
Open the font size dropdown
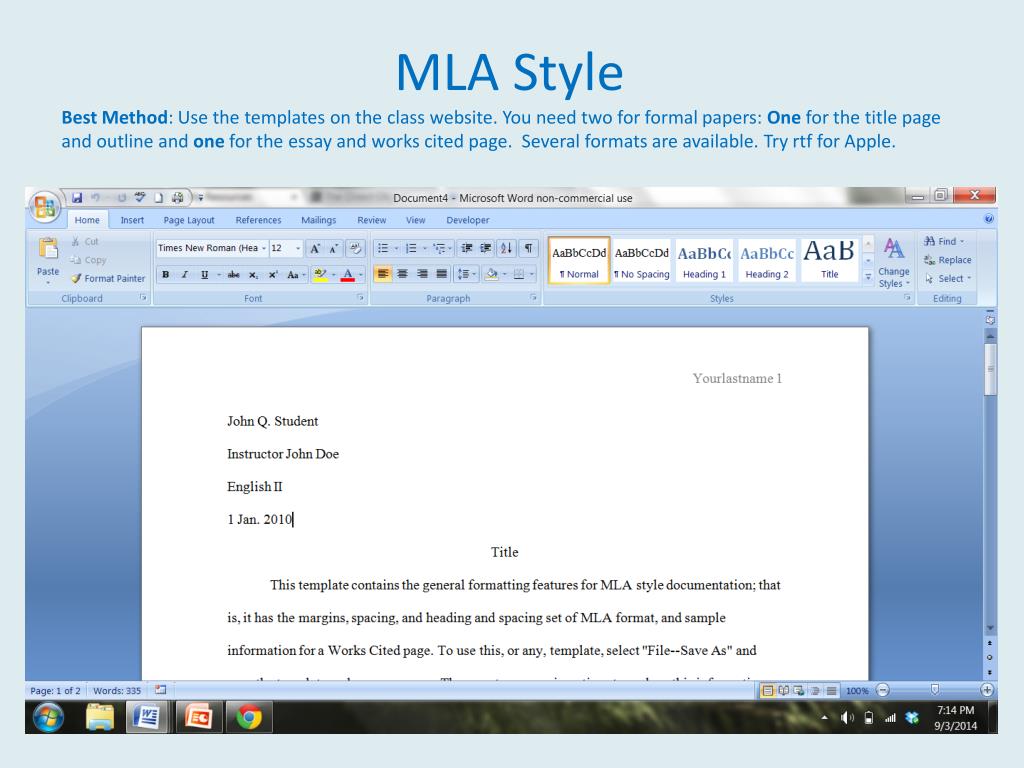(298, 248)
